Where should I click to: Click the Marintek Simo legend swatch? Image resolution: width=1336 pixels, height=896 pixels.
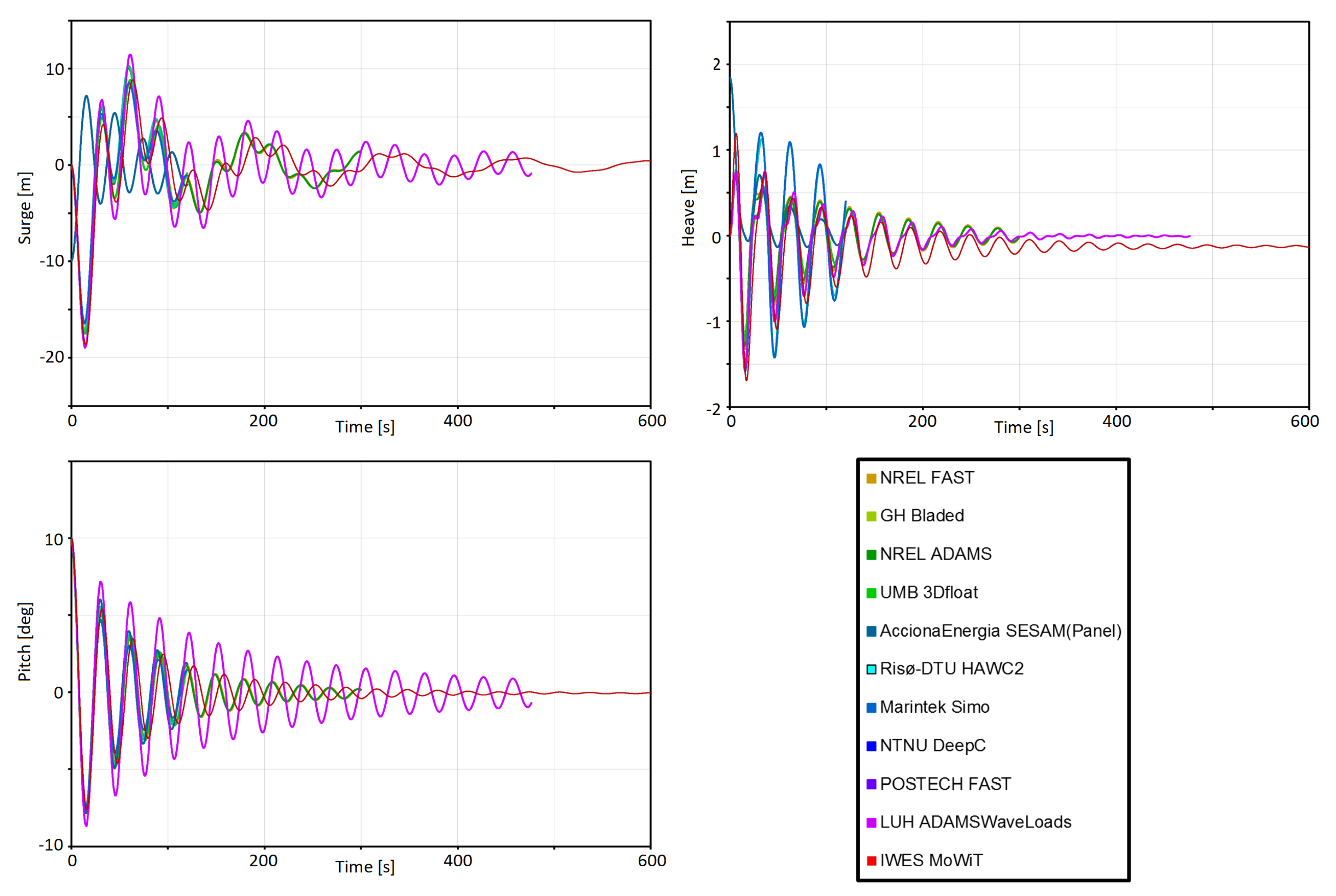(x=871, y=708)
